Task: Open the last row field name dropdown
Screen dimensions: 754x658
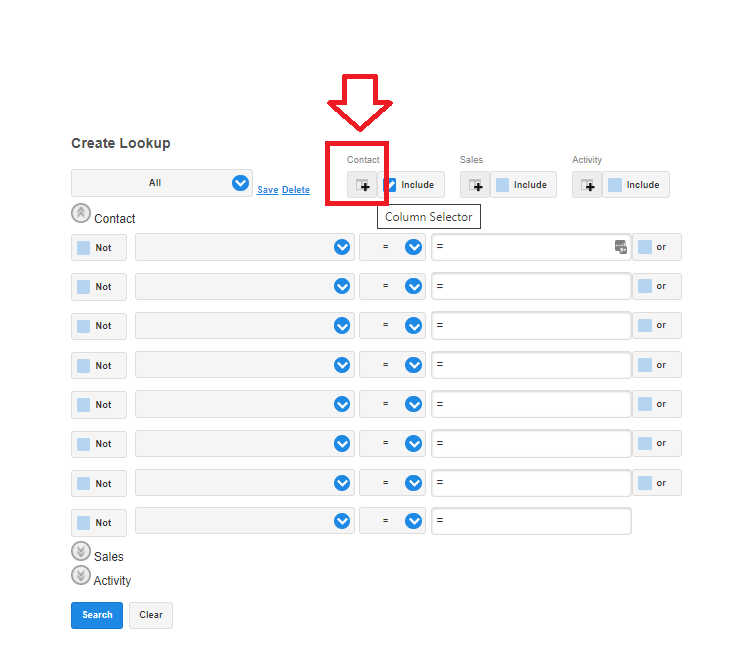Action: point(342,522)
